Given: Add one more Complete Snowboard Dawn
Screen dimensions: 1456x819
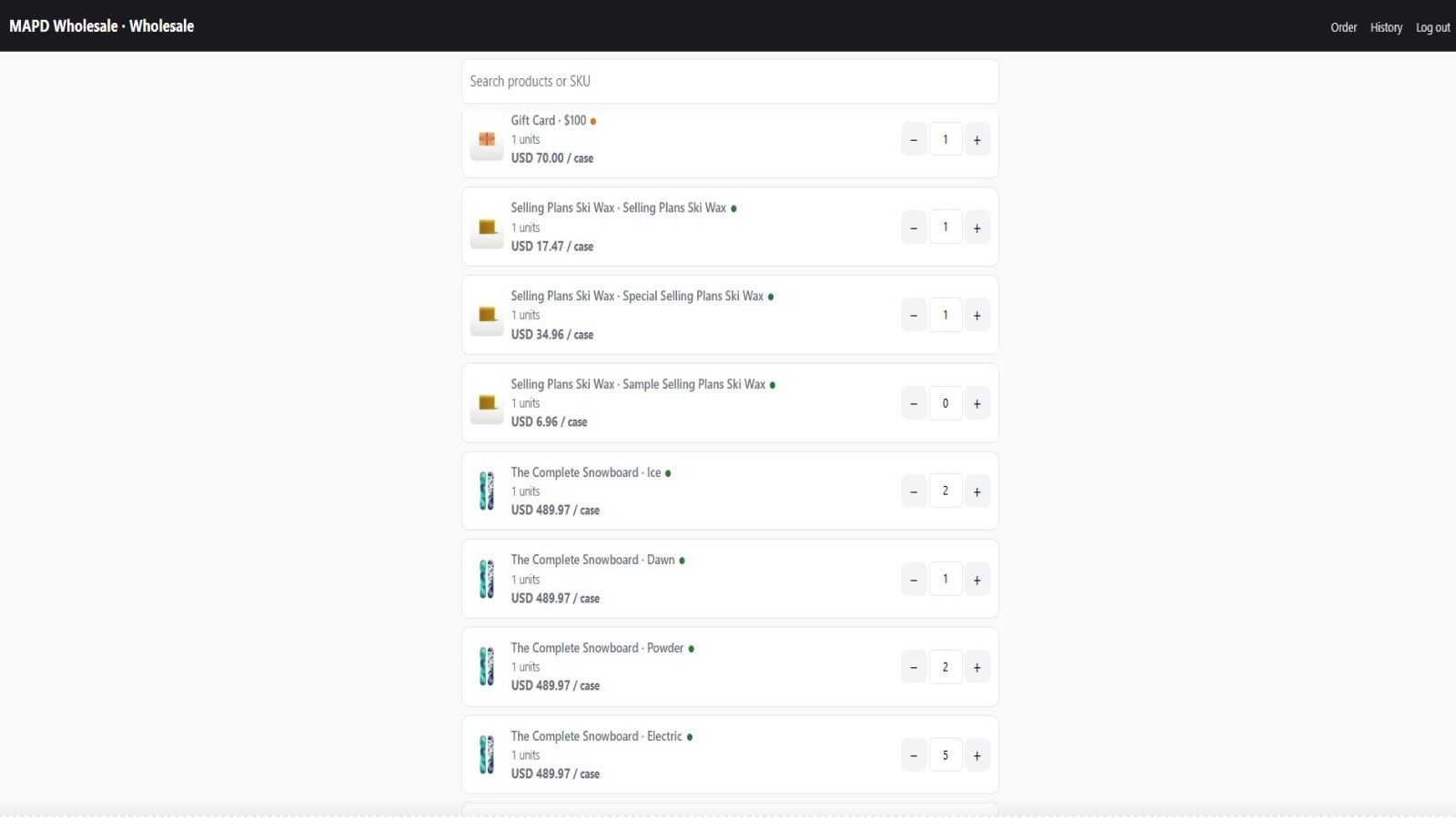Looking at the screenshot, I should coord(976,580).
